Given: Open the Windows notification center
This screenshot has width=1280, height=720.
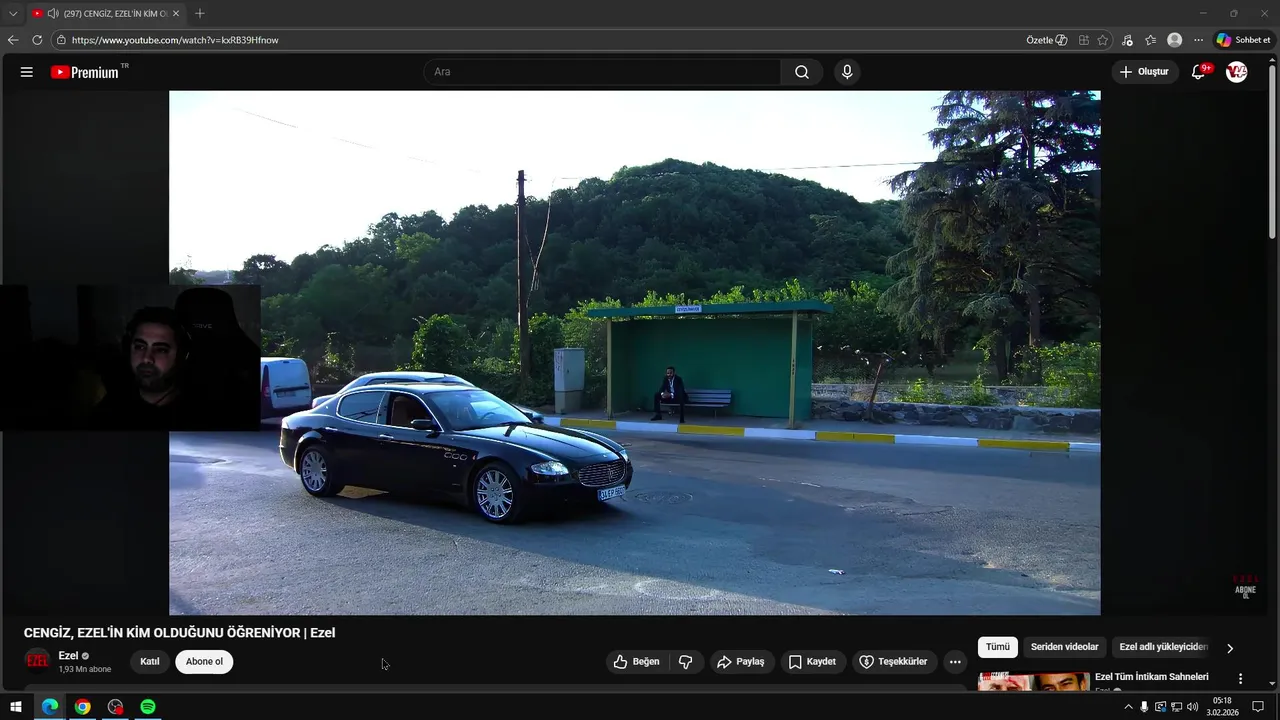Looking at the screenshot, I should pos(1258,707).
